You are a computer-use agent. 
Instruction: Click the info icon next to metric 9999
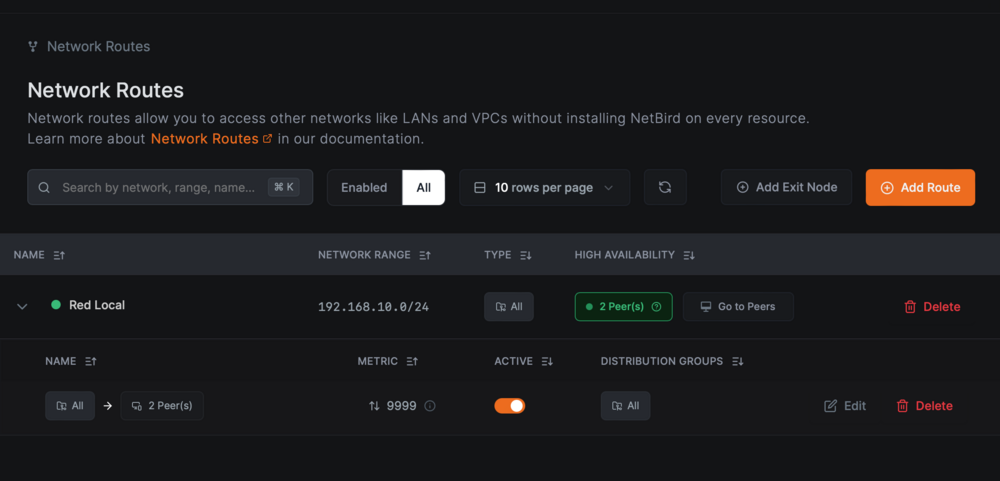[430, 406]
